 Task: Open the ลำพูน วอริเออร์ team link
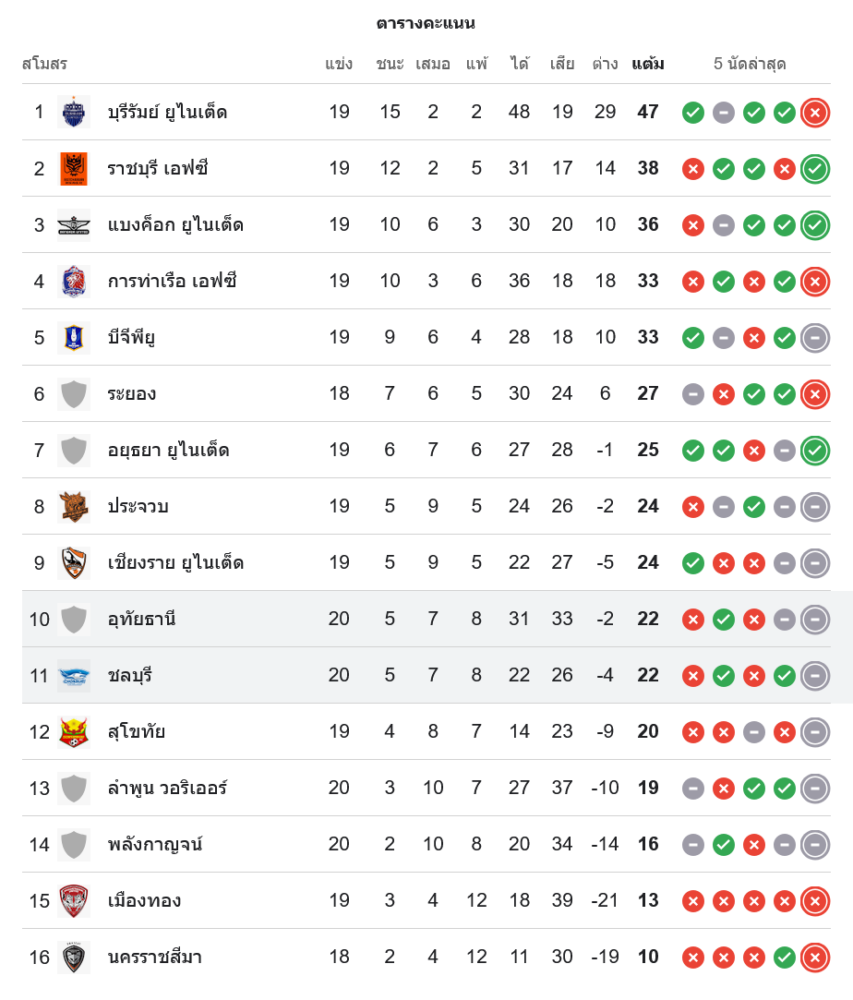(168, 788)
